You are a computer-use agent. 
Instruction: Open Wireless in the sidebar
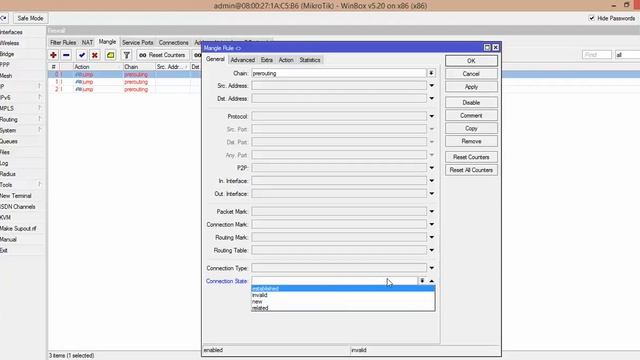(x=9, y=43)
